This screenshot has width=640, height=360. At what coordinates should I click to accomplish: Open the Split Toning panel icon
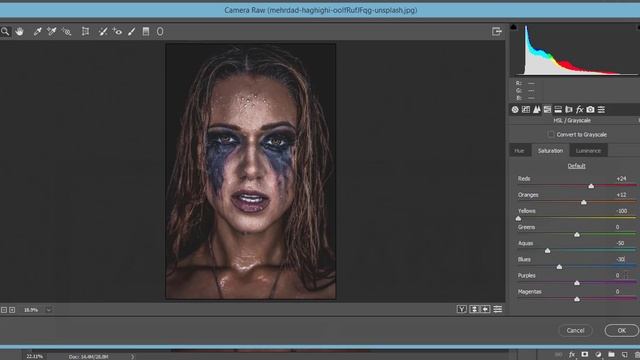pos(558,109)
